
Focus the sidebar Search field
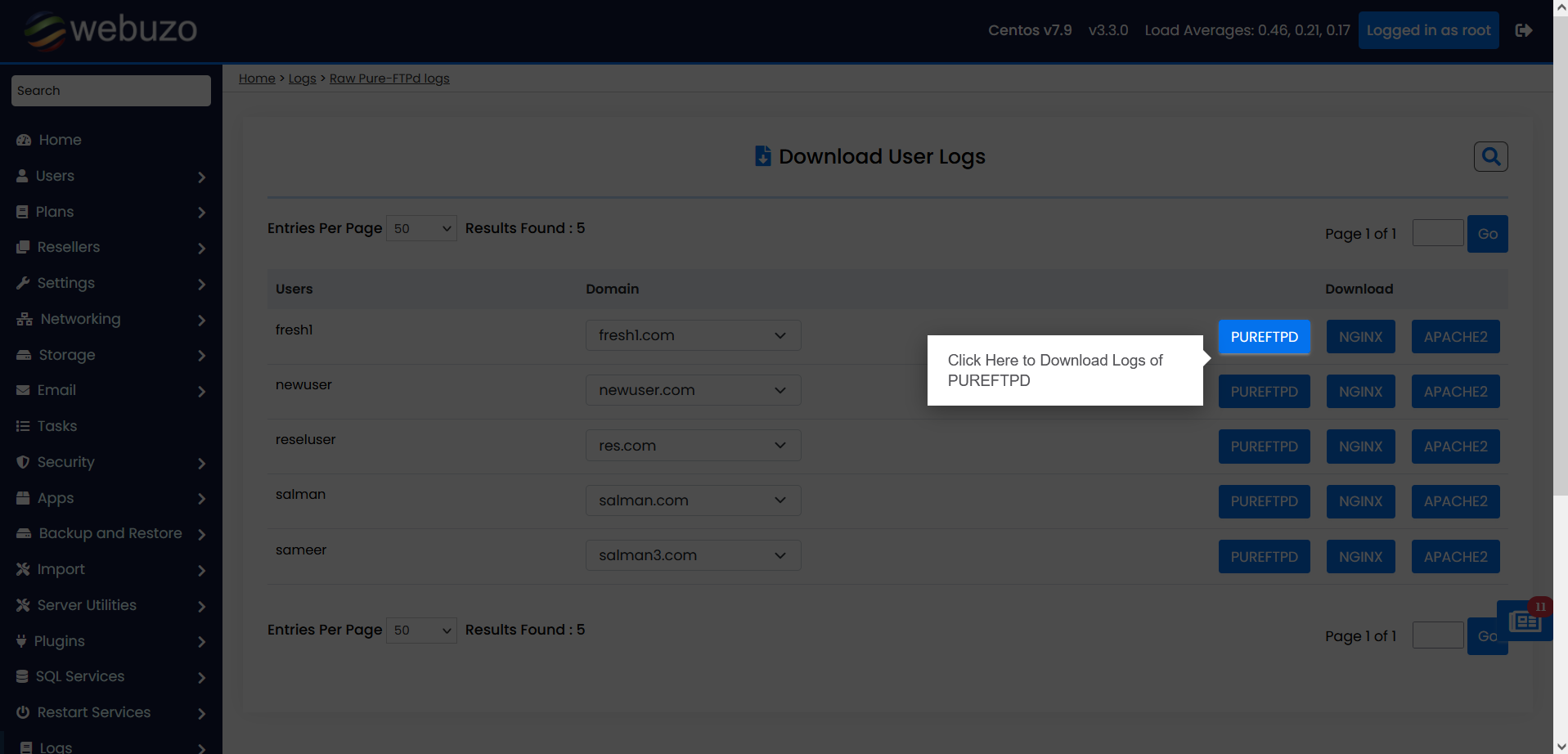111,91
